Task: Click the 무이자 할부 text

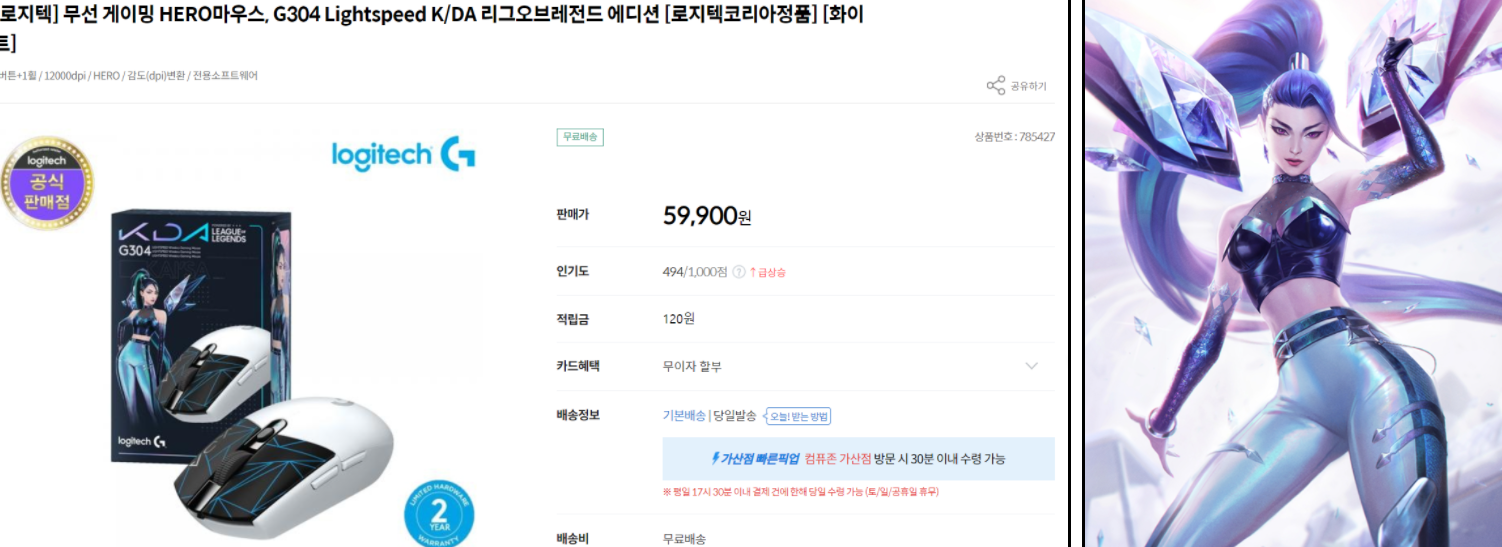Action: [692, 367]
